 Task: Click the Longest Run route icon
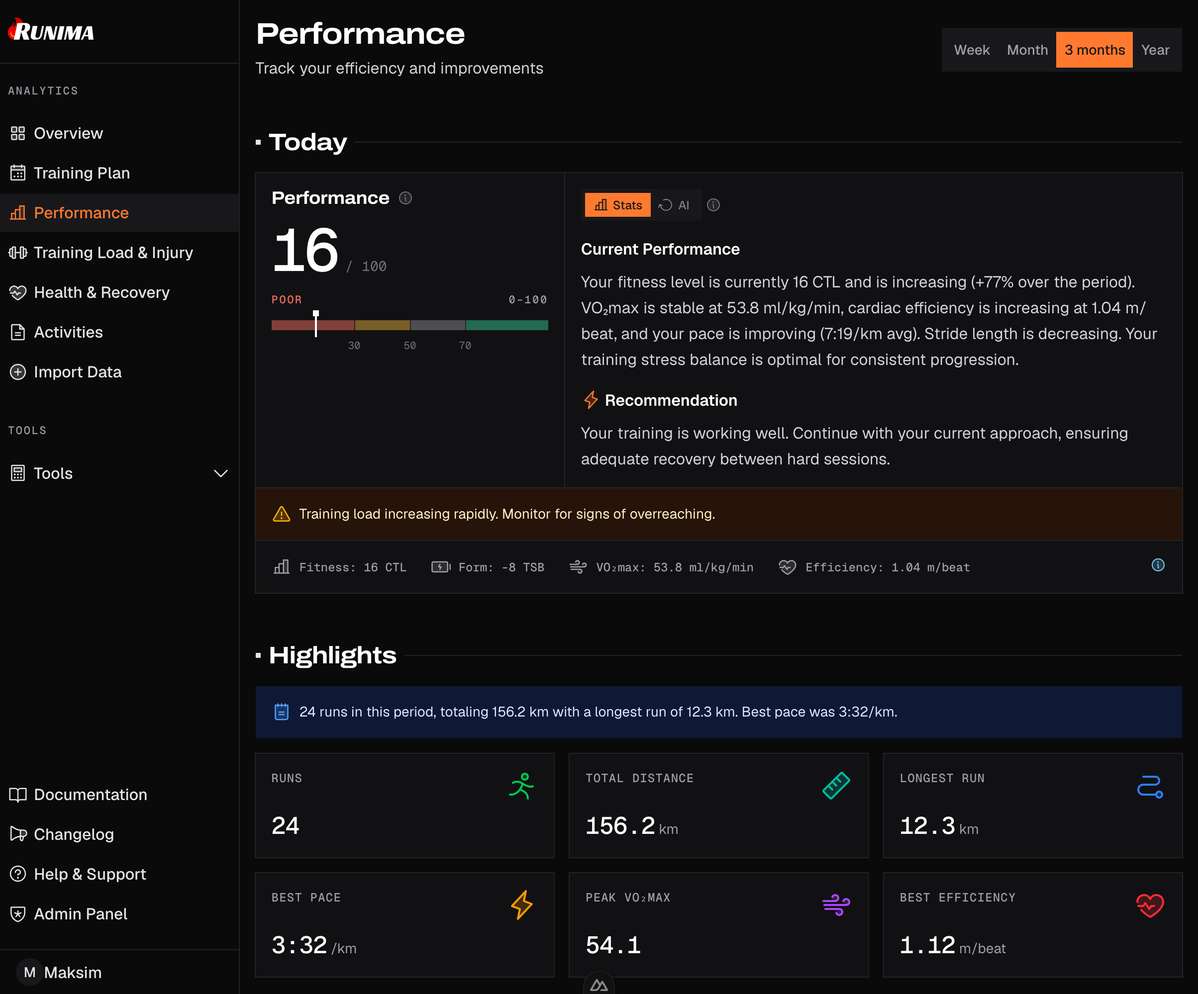point(1150,786)
